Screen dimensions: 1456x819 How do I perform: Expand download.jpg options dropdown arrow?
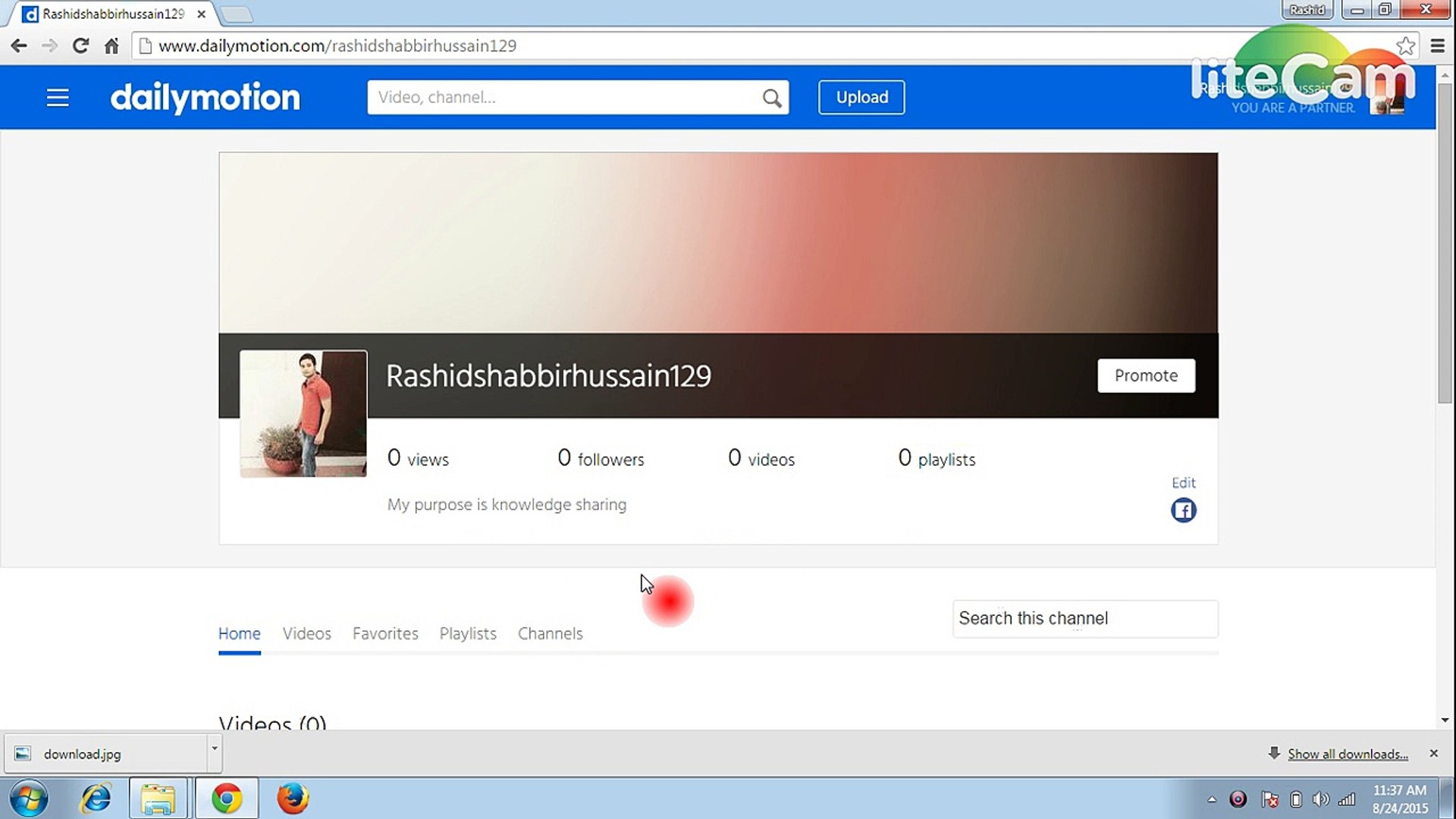215,748
